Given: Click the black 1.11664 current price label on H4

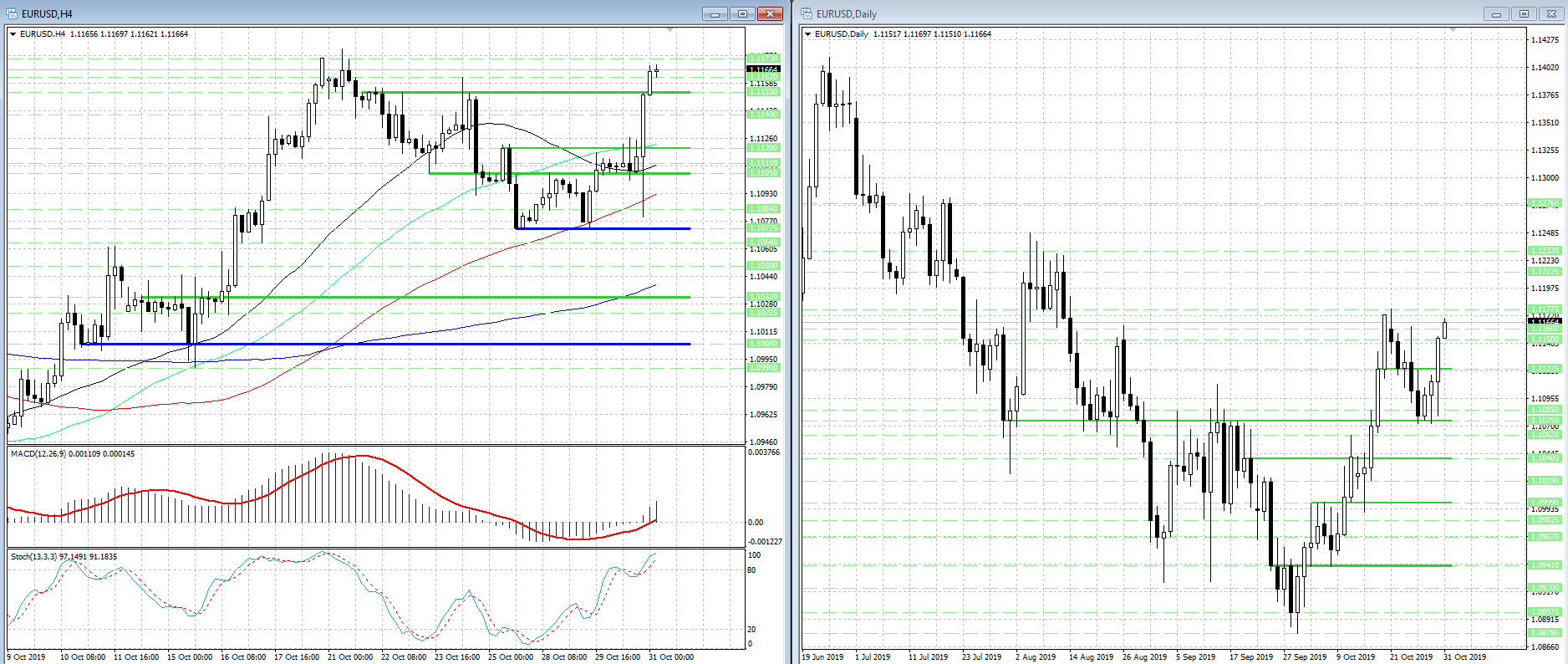Looking at the screenshot, I should (762, 69).
